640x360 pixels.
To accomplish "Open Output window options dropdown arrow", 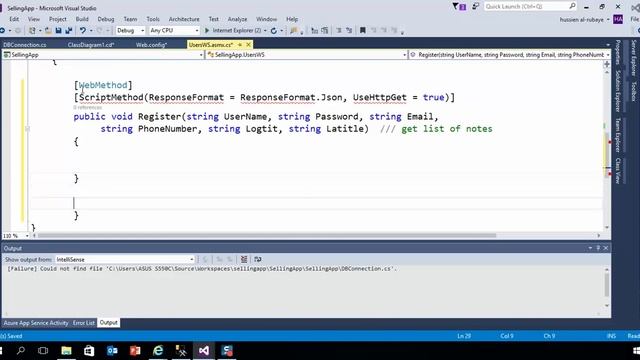I will (x=590, y=248).
